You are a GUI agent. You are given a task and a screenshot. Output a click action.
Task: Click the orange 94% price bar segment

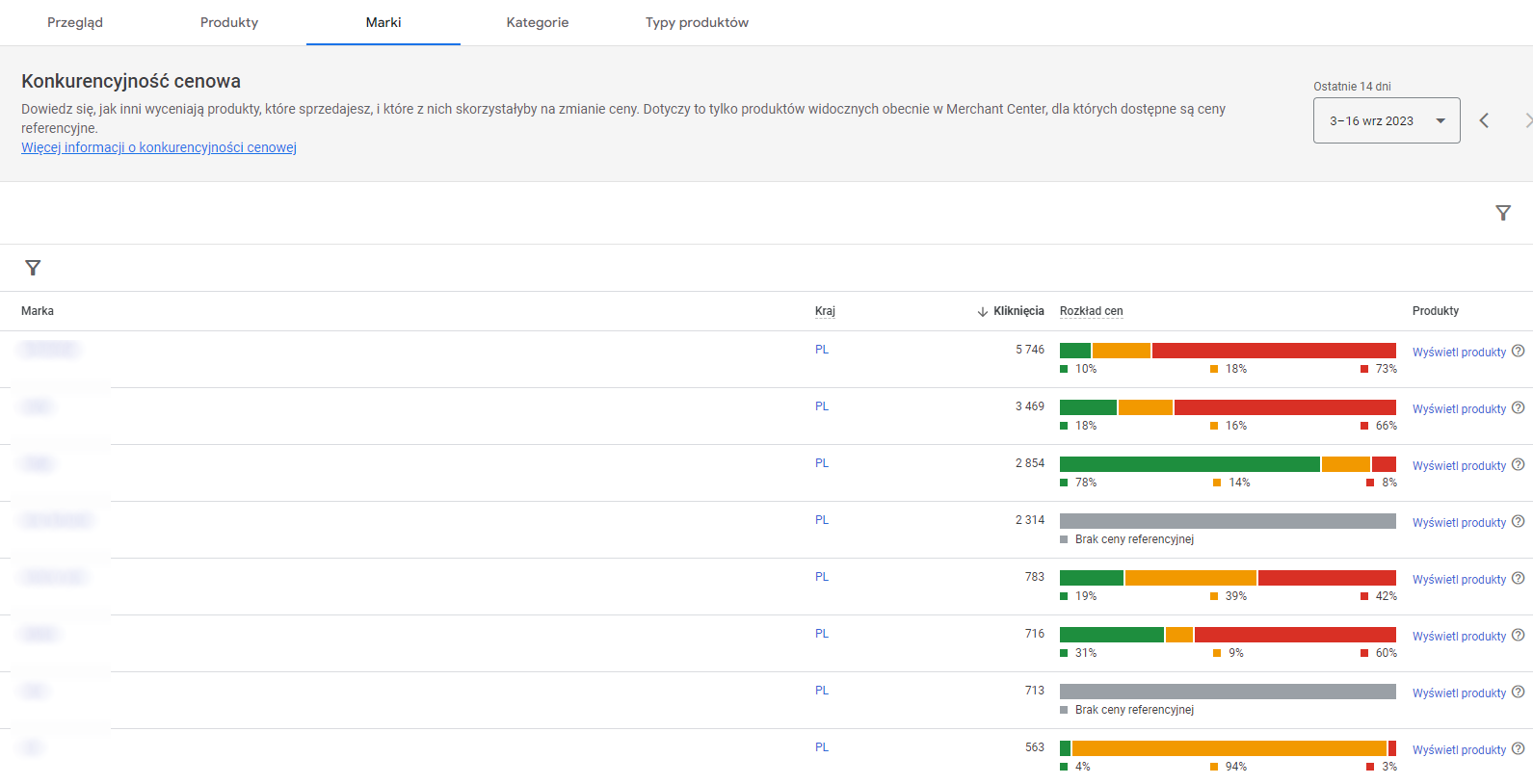[x=1229, y=748]
